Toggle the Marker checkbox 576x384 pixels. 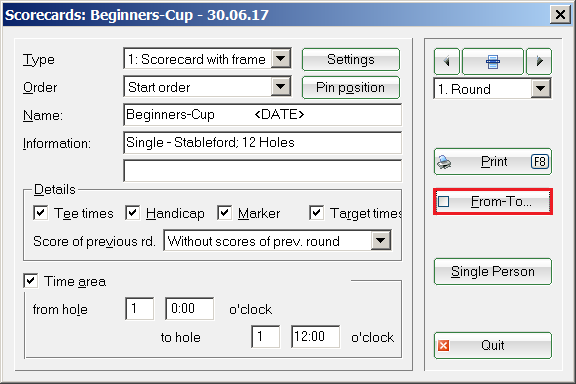pos(224,213)
